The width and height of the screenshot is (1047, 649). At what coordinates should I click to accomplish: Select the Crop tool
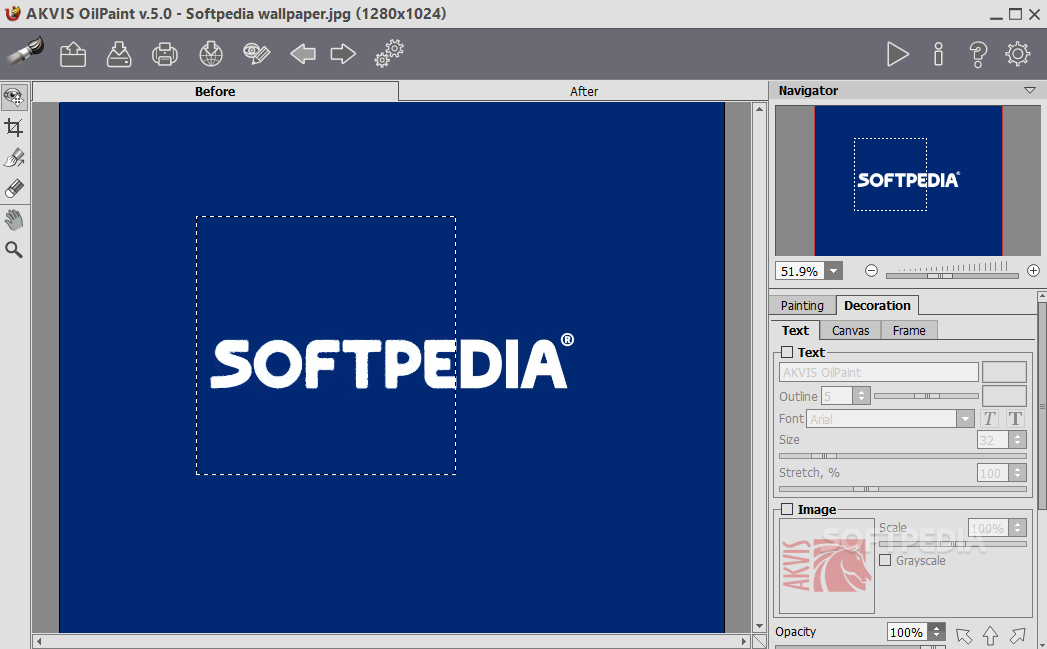14,127
